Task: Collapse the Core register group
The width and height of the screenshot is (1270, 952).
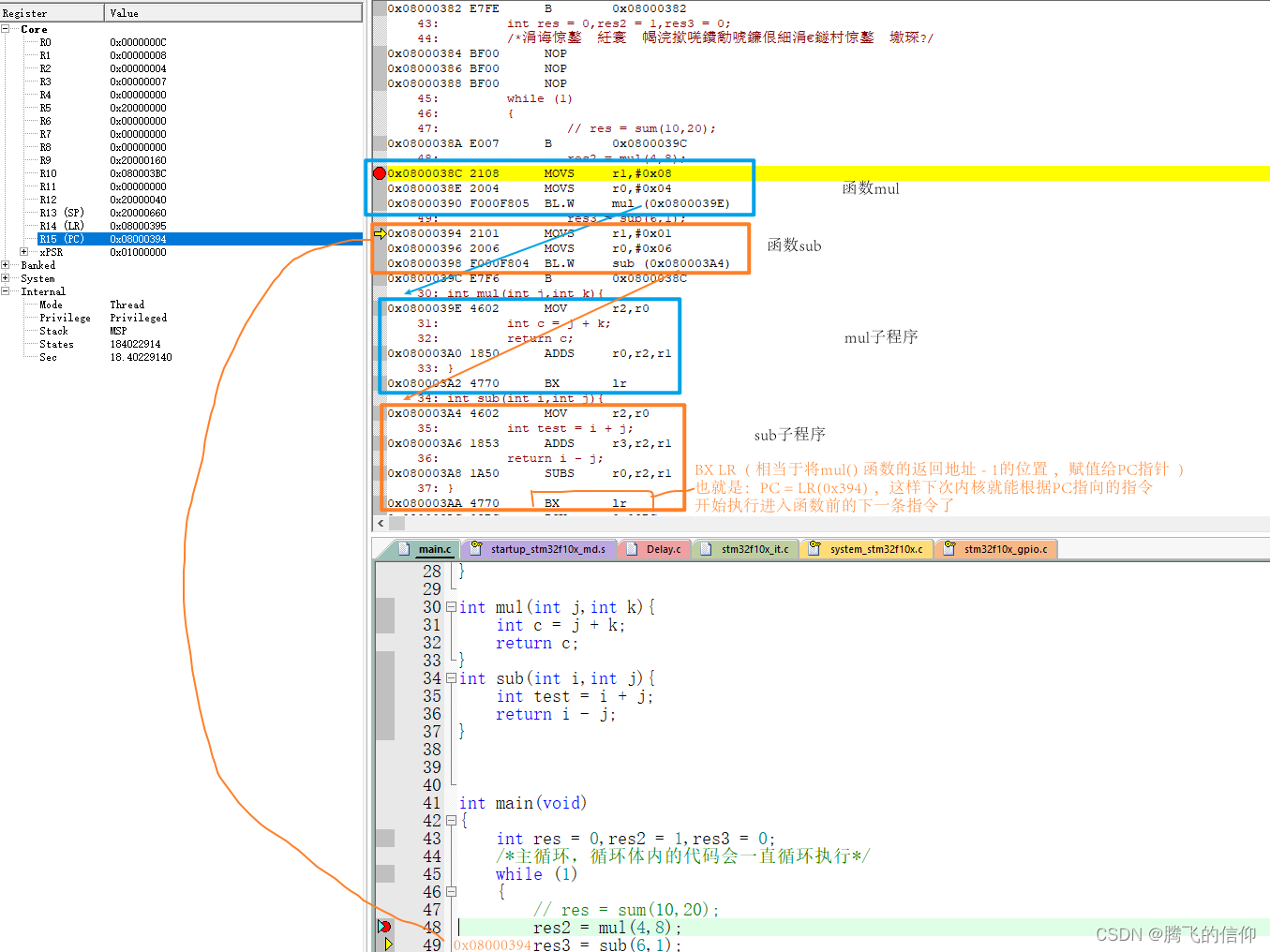Action: pos(6,29)
